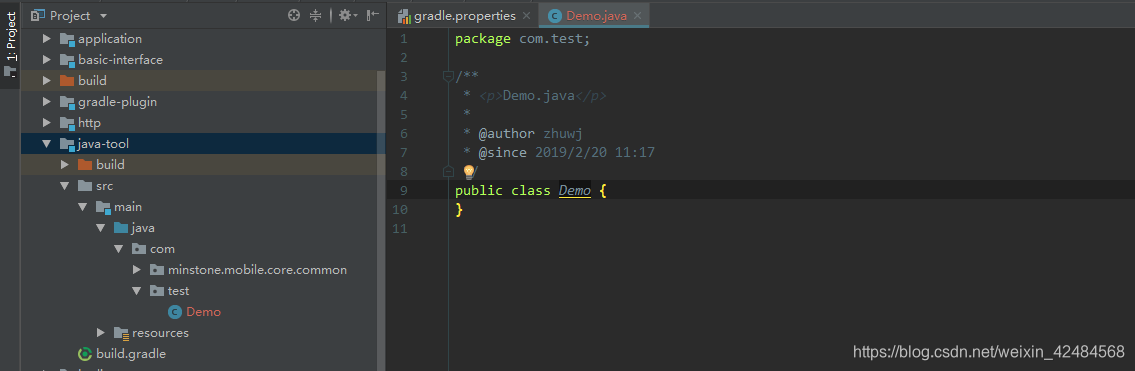Collapse the main folder arrow
Image resolution: width=1135 pixels, height=371 pixels.
coord(82,207)
